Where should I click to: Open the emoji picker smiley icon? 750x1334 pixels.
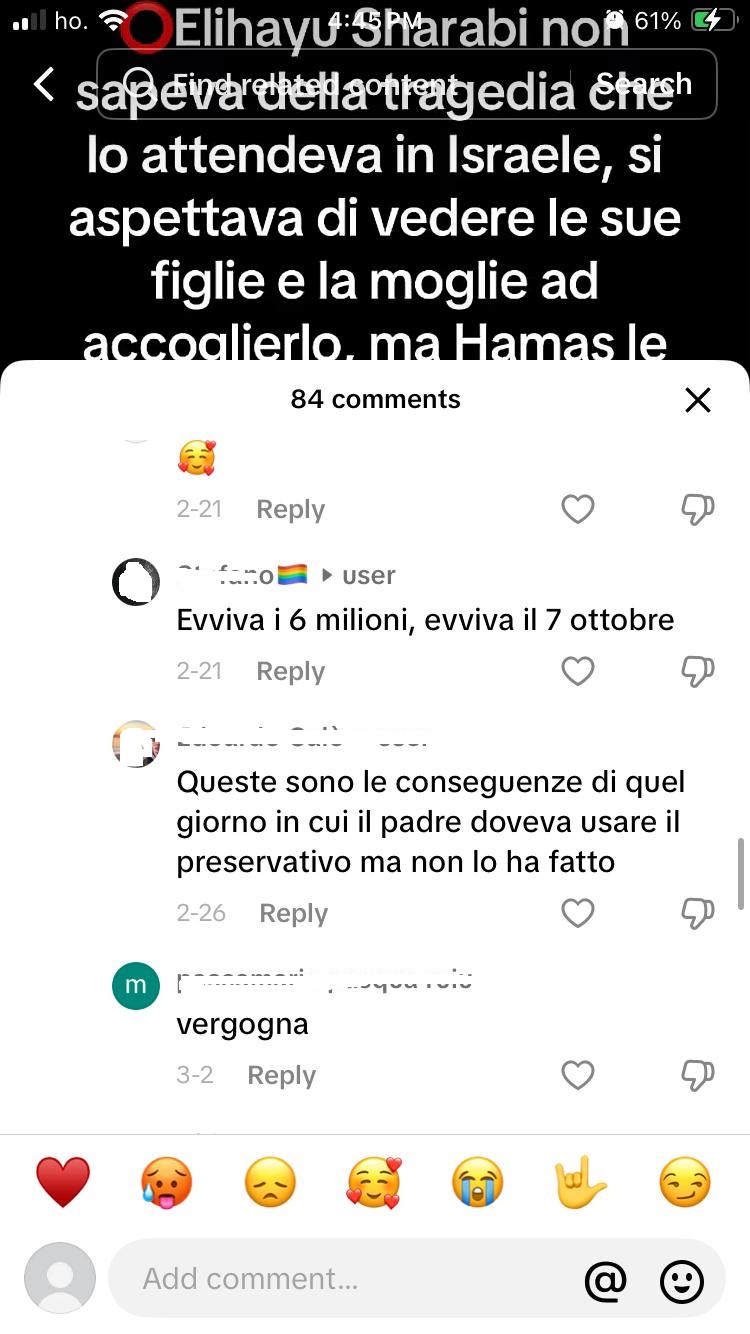pos(682,1280)
